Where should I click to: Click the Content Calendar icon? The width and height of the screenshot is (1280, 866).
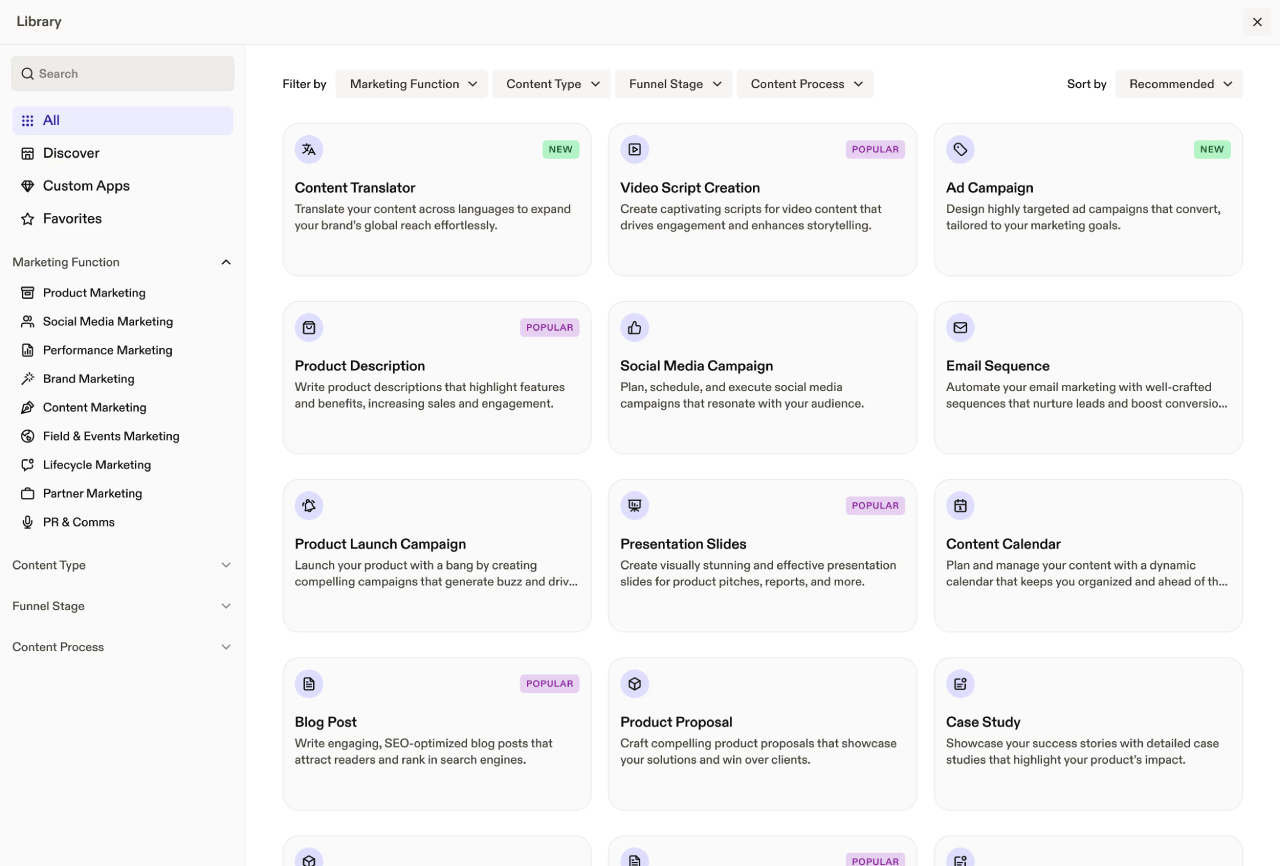click(x=960, y=506)
